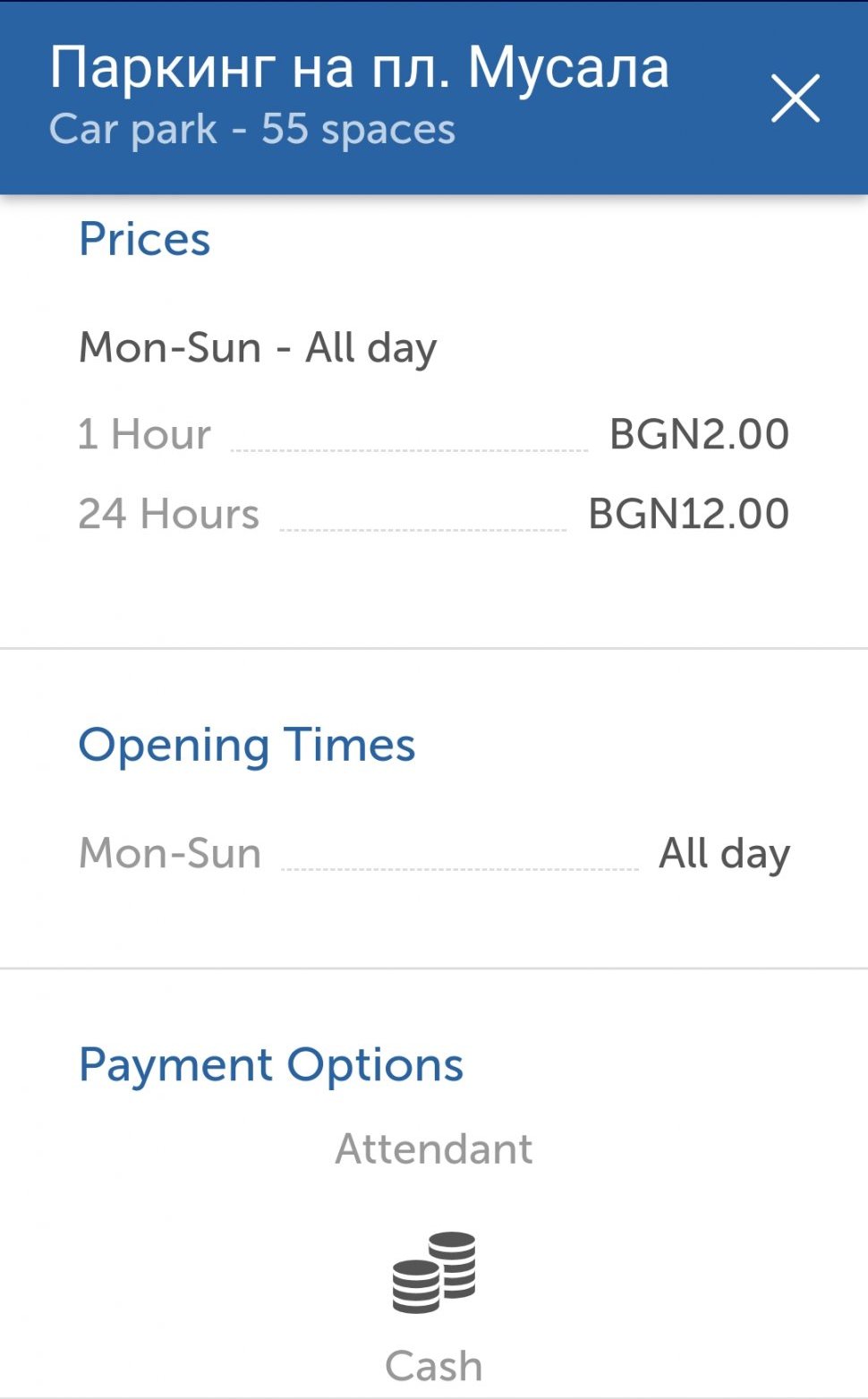Tap the dotted line in 24 Hours row
Viewport: 868px width, 1399px height.
pos(422,529)
